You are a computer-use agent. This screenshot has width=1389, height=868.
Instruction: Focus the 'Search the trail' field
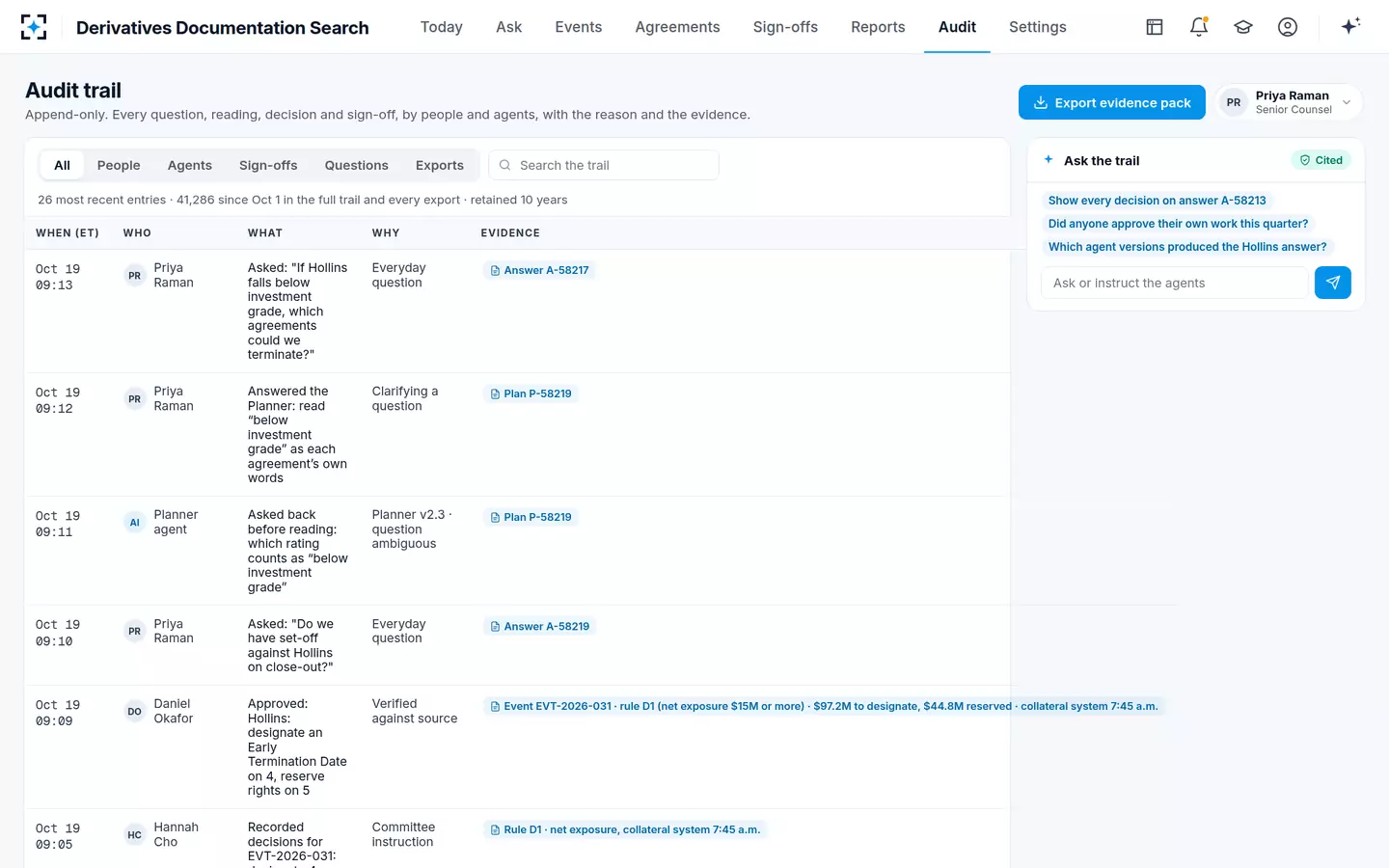click(604, 165)
